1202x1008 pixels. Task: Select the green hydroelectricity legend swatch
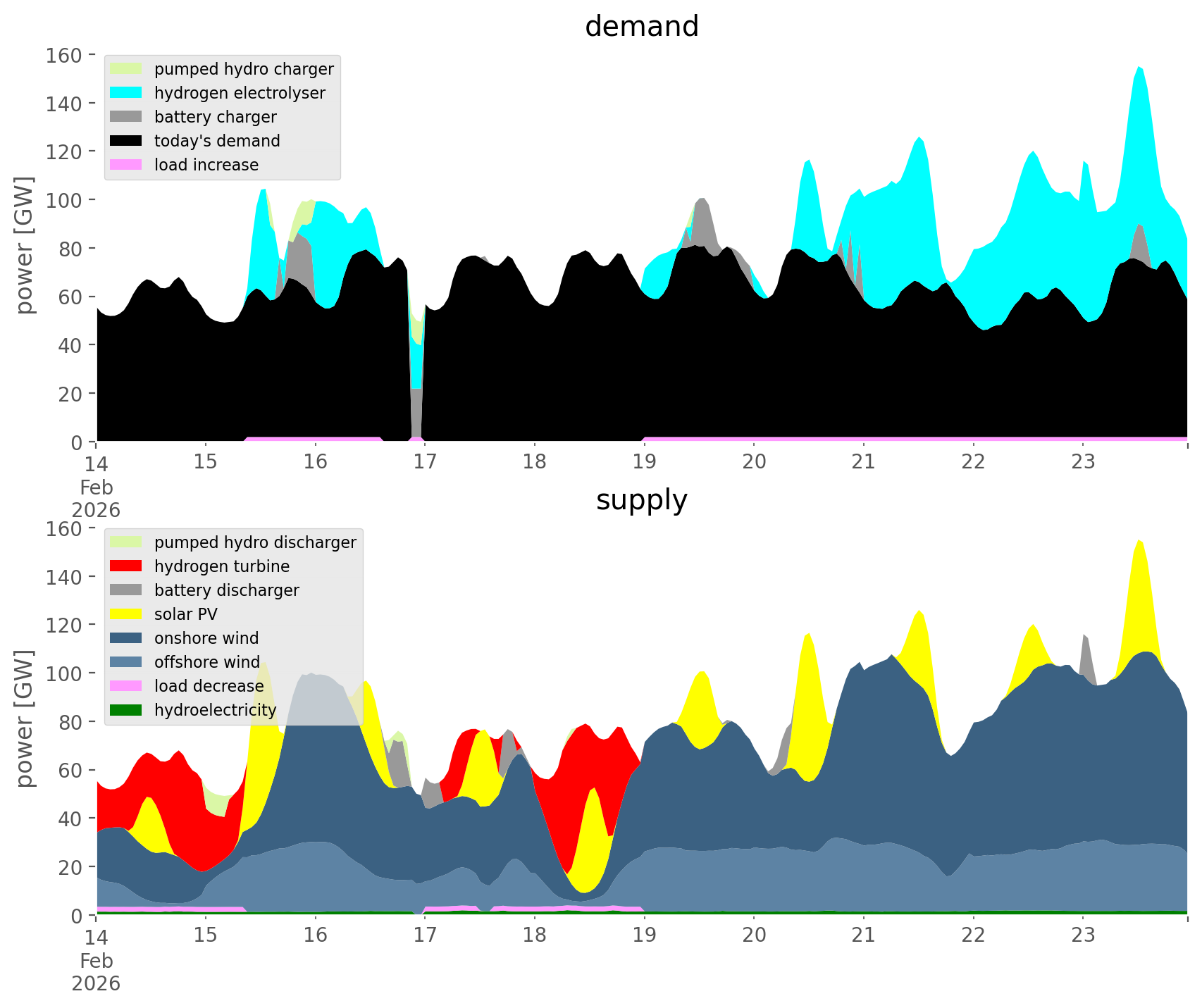[x=127, y=710]
